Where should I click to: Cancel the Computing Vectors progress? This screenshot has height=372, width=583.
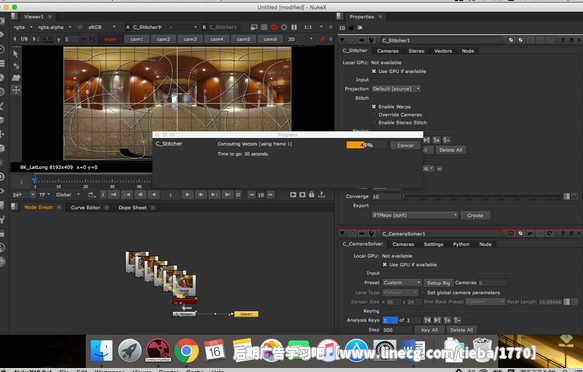(x=405, y=145)
